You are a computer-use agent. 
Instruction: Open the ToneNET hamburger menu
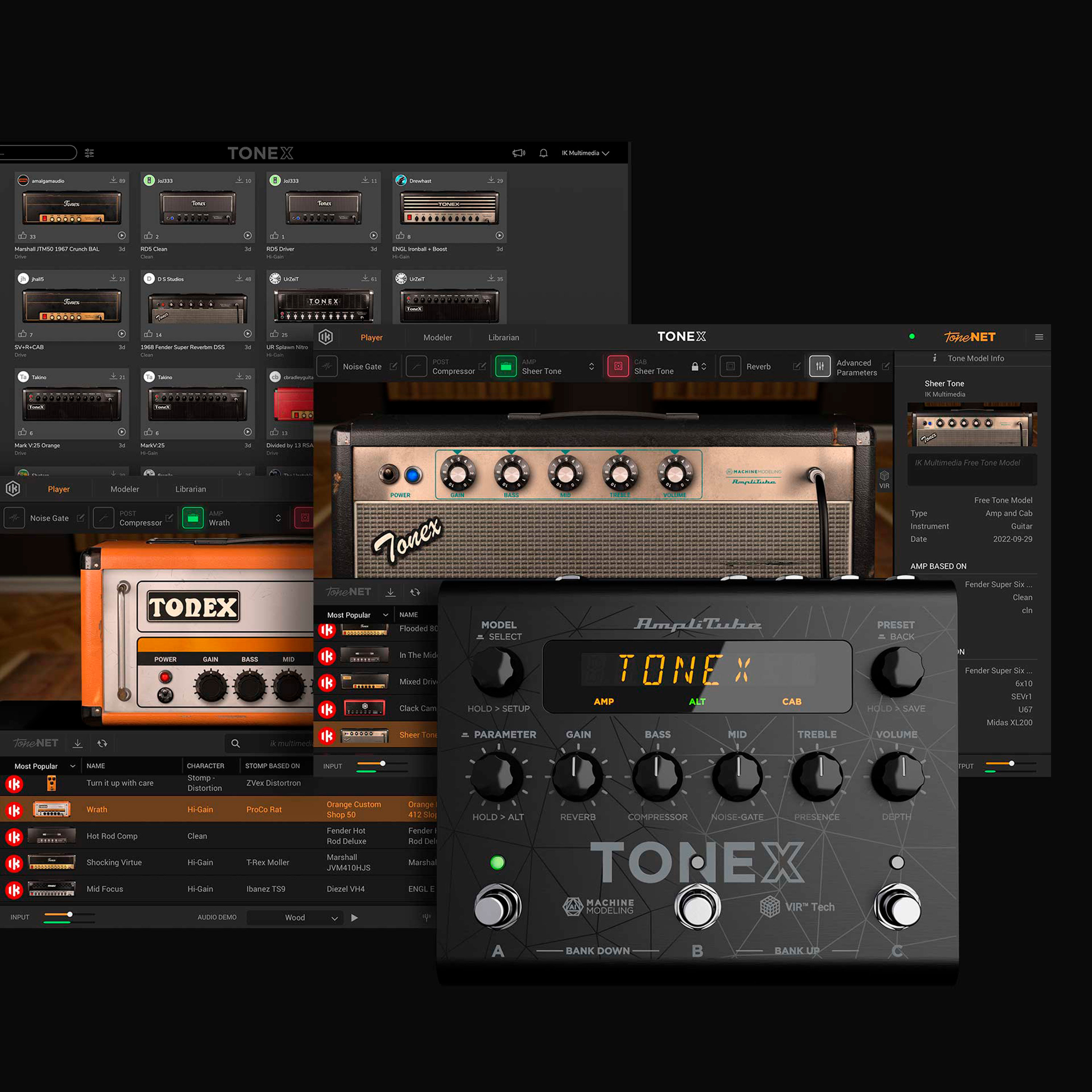1039,336
